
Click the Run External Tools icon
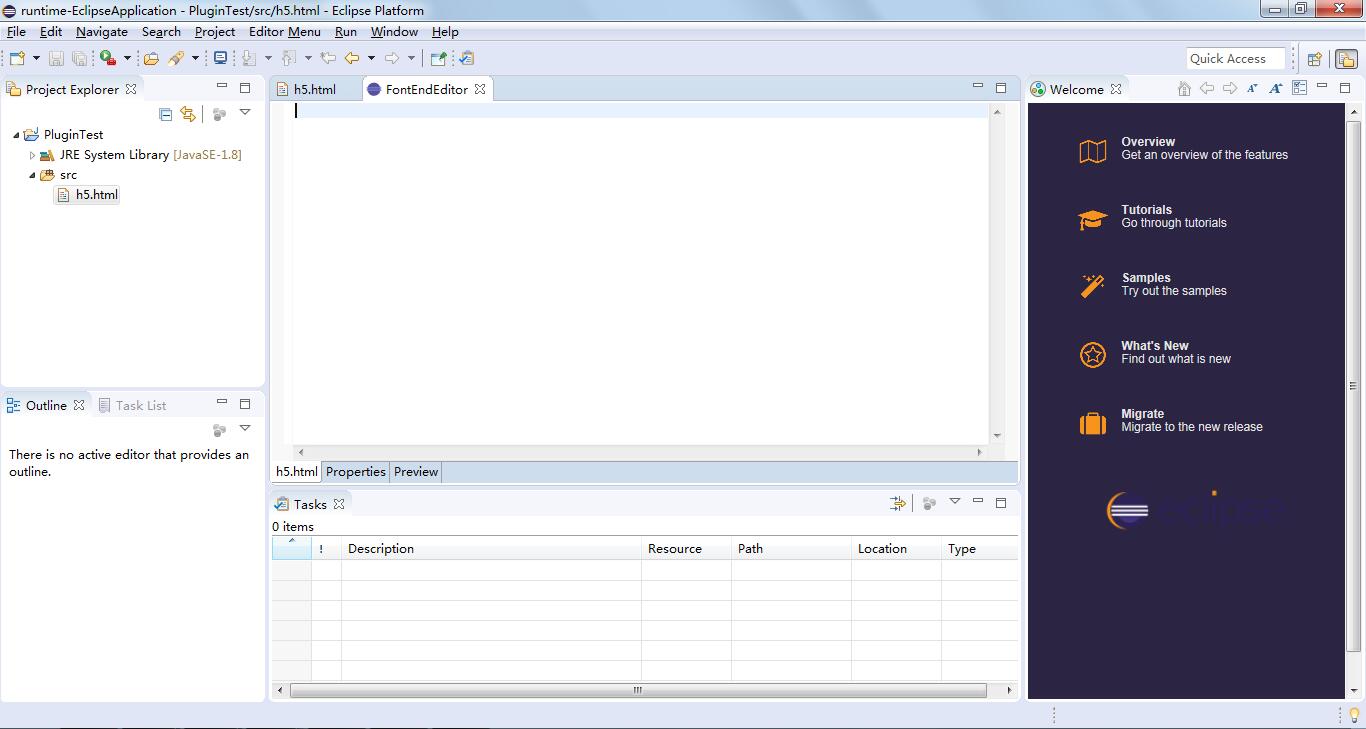[x=108, y=58]
